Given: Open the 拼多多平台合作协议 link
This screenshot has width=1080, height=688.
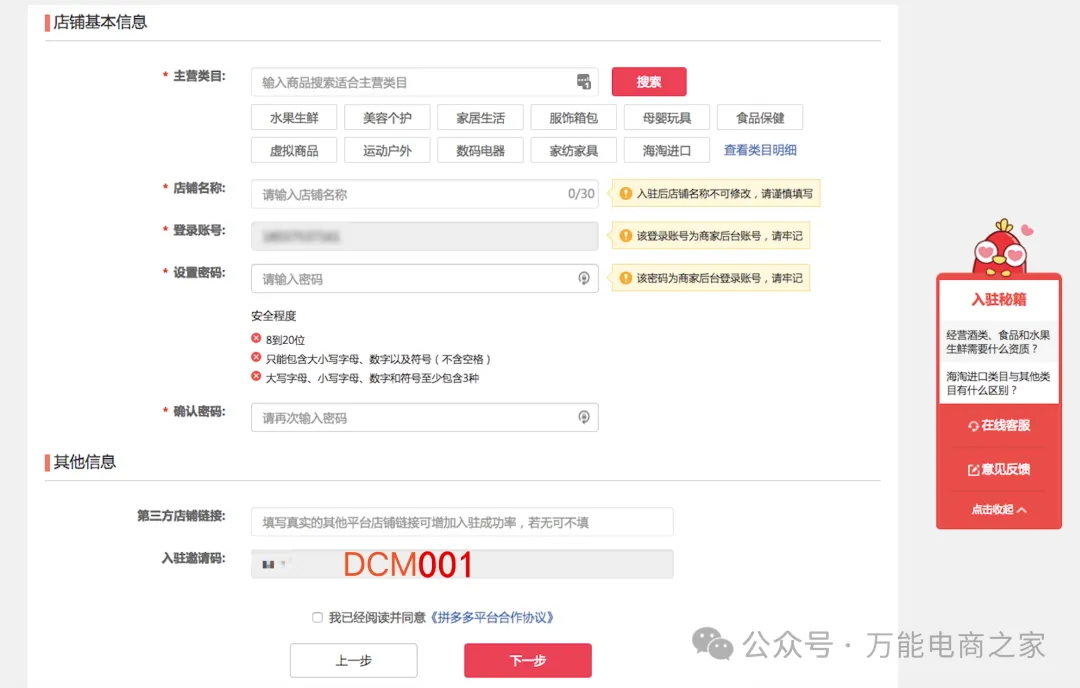Looking at the screenshot, I should click(x=492, y=618).
